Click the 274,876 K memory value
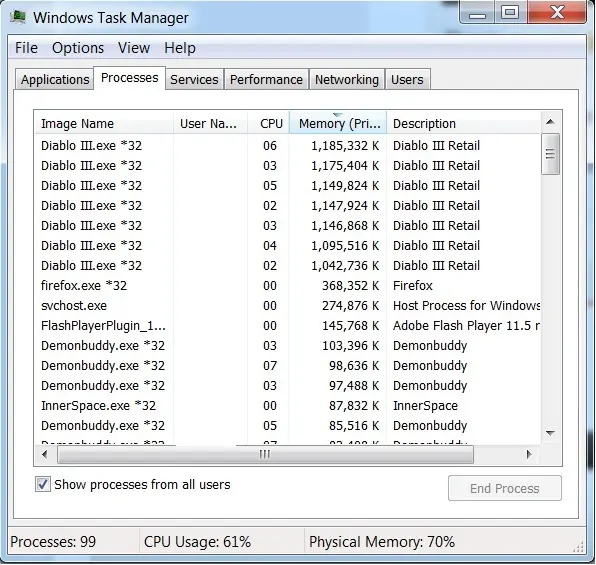Image resolution: width=596 pixels, height=565 pixels. (x=350, y=306)
